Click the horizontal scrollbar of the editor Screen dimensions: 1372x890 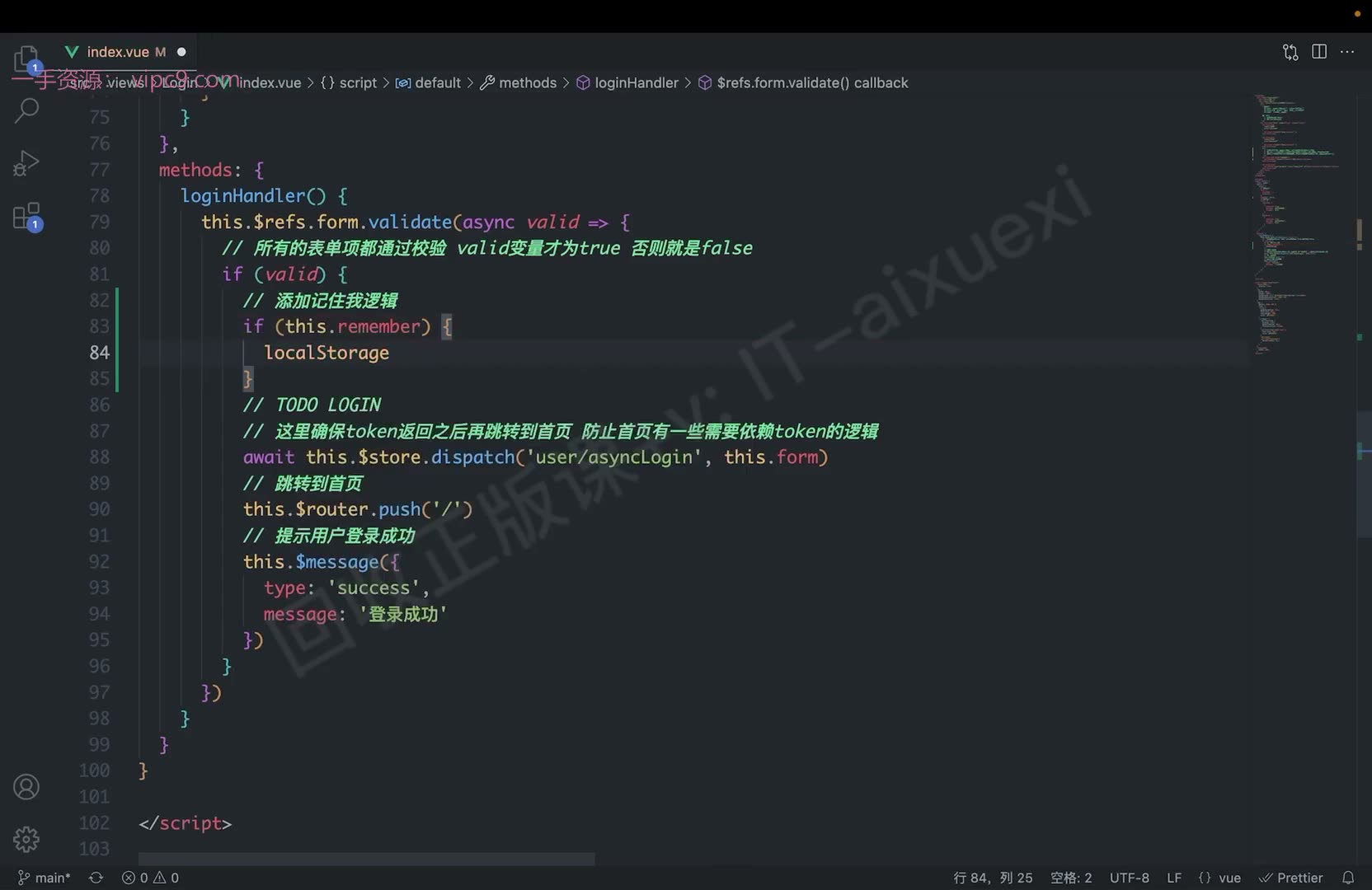point(366,859)
